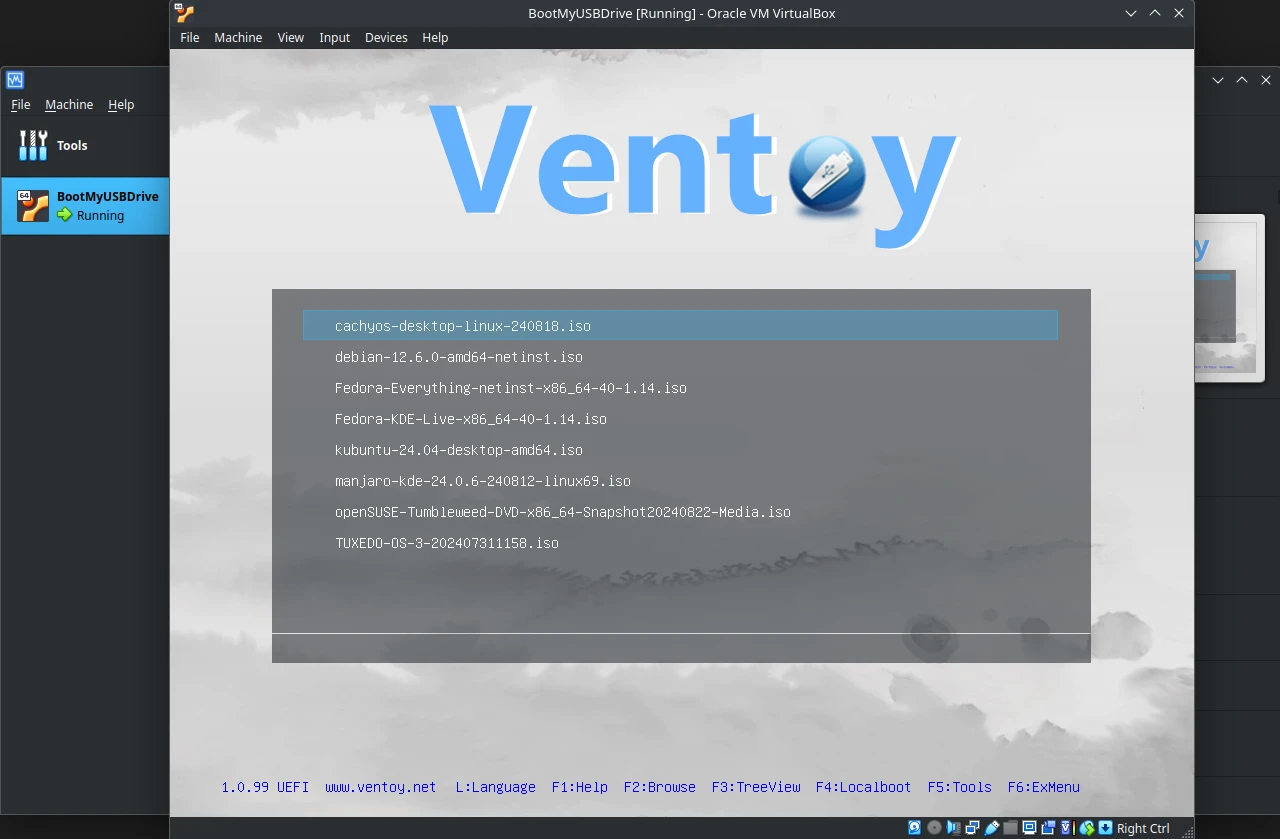Screen dimensions: 1280x839
Task: Open the View menu
Action: point(291,37)
